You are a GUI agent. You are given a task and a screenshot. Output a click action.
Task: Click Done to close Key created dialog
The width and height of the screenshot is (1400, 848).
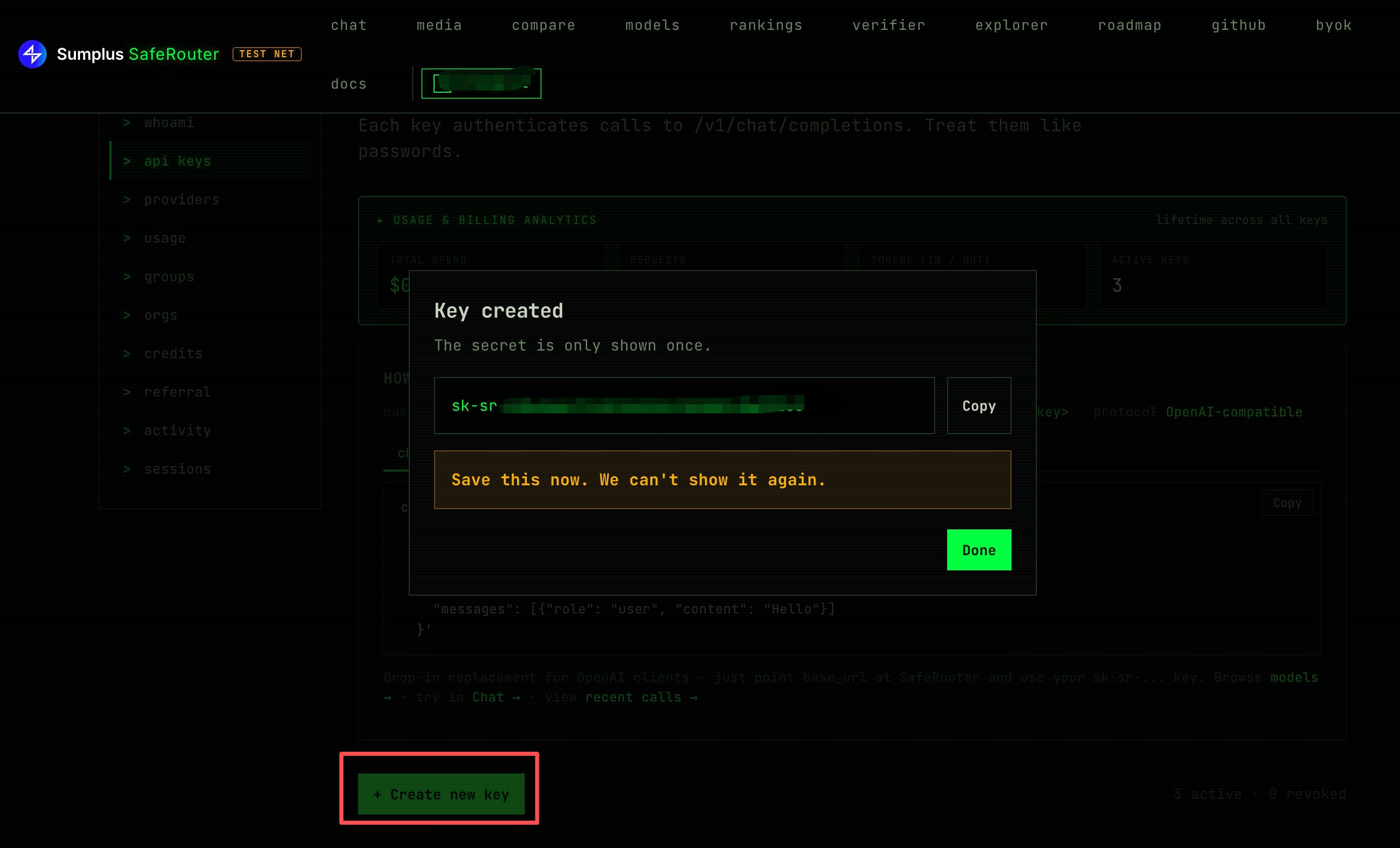coord(979,550)
